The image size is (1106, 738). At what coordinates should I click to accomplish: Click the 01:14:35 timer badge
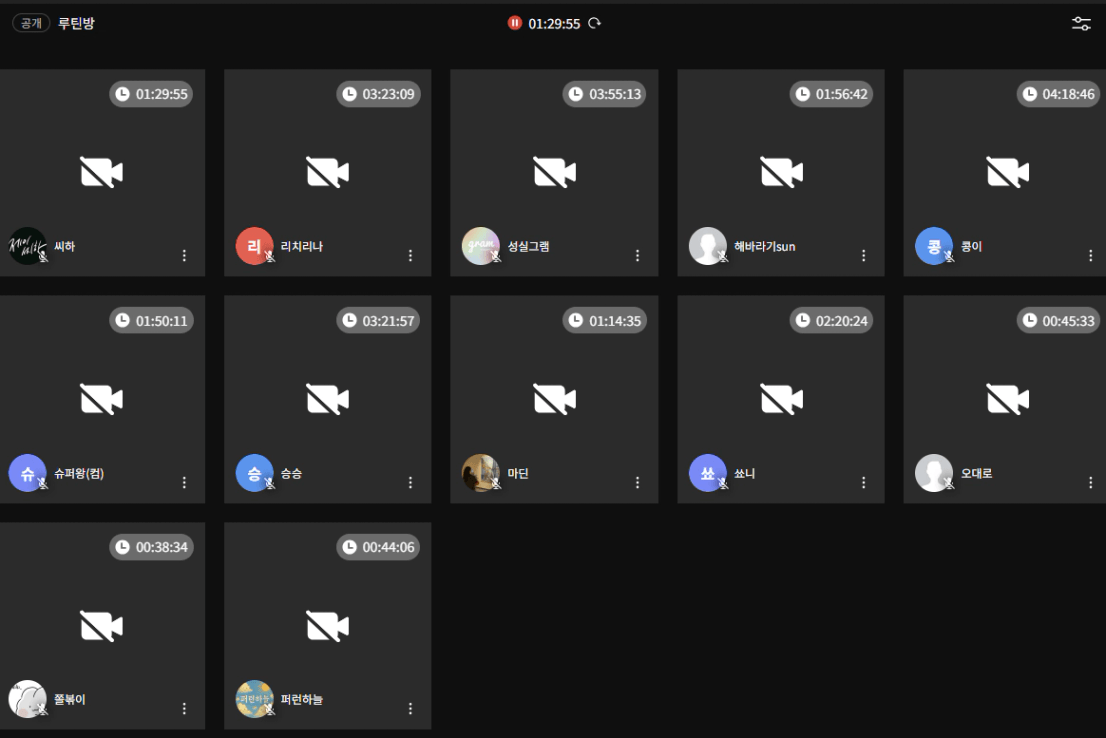click(x=604, y=321)
